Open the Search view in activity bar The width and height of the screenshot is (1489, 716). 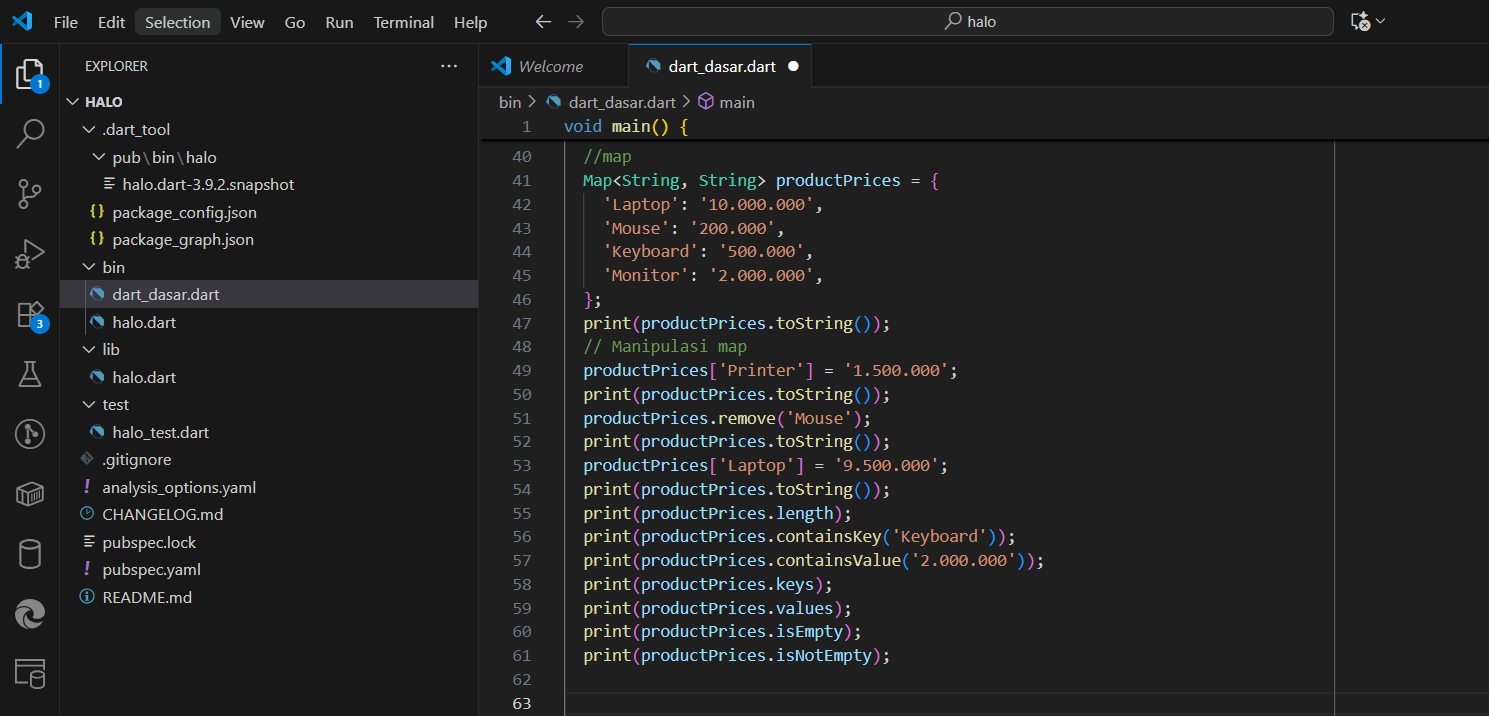click(30, 134)
